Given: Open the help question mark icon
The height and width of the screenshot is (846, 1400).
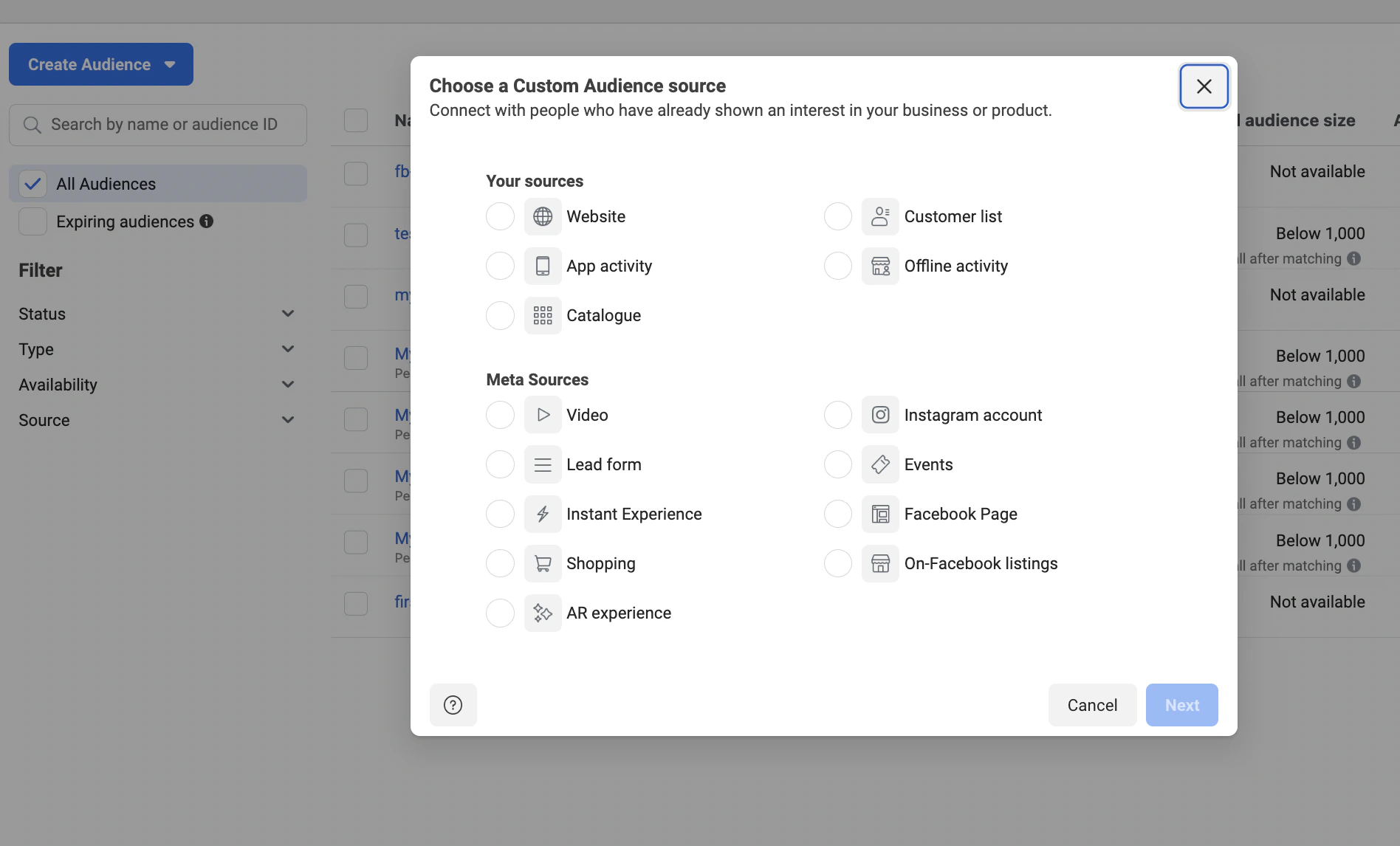Looking at the screenshot, I should click(x=453, y=705).
